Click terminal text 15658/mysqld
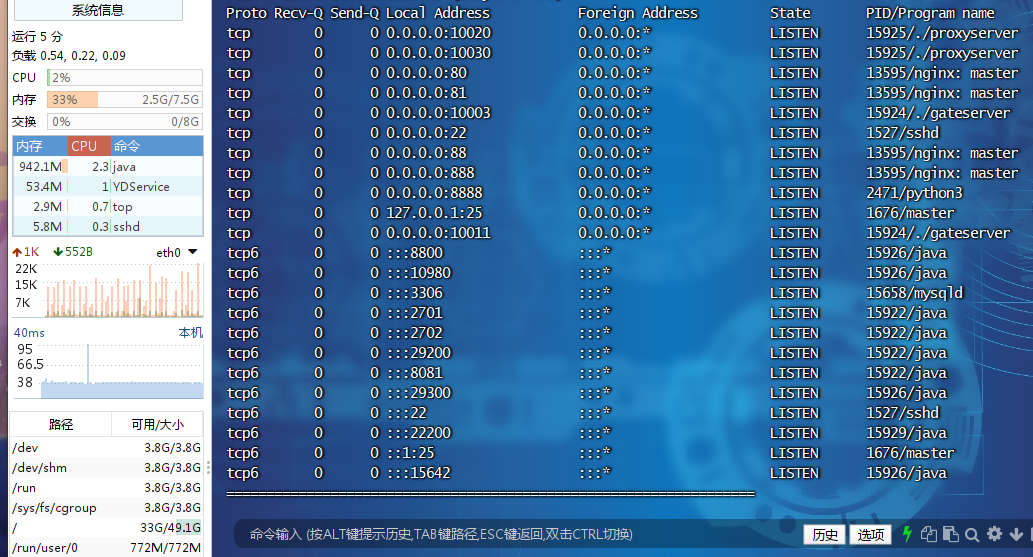1033x557 pixels. tap(914, 293)
